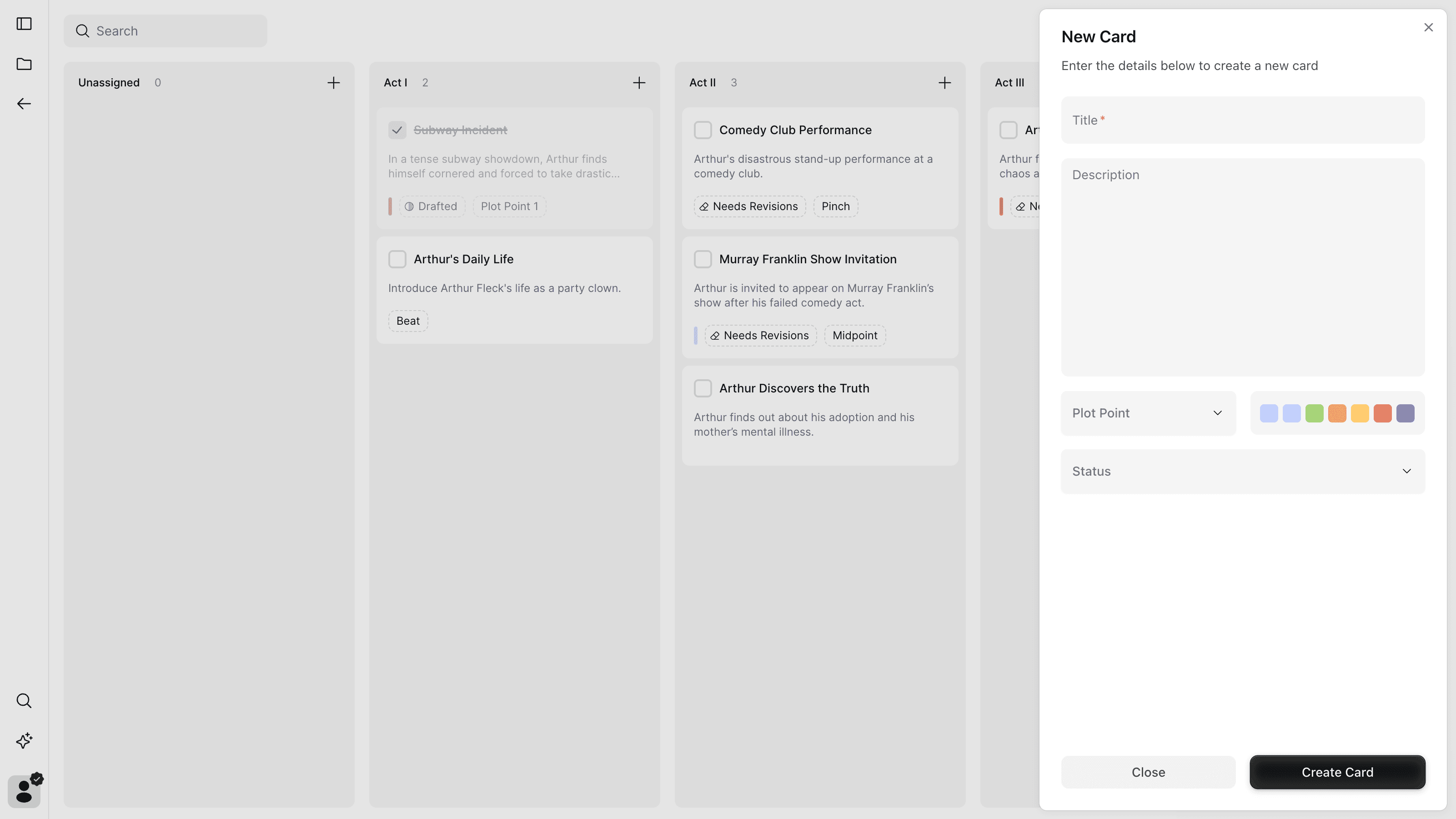This screenshot has height=819, width=1456.
Task: Check the Comedy Club Performance checkbox
Action: click(703, 130)
